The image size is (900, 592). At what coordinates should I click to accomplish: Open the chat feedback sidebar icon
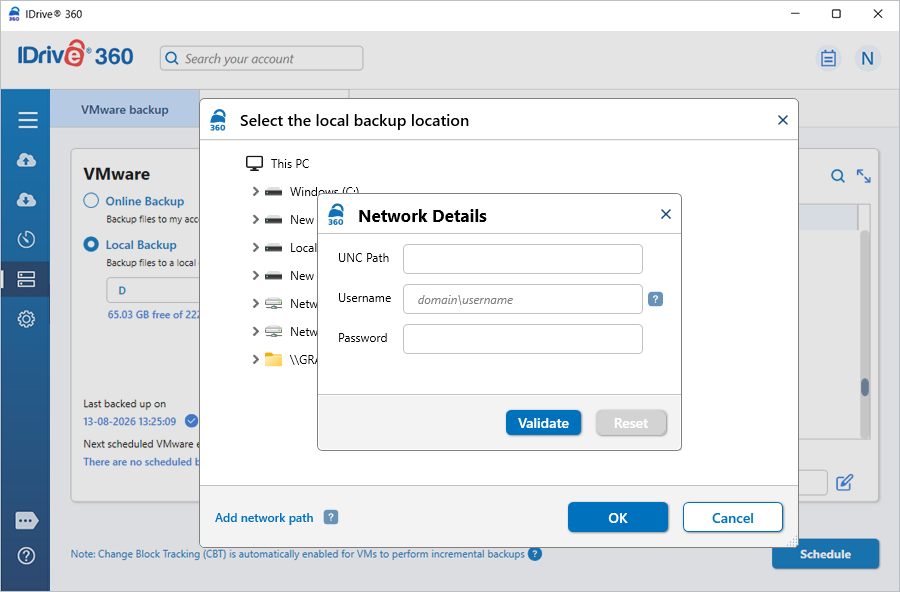[26, 521]
